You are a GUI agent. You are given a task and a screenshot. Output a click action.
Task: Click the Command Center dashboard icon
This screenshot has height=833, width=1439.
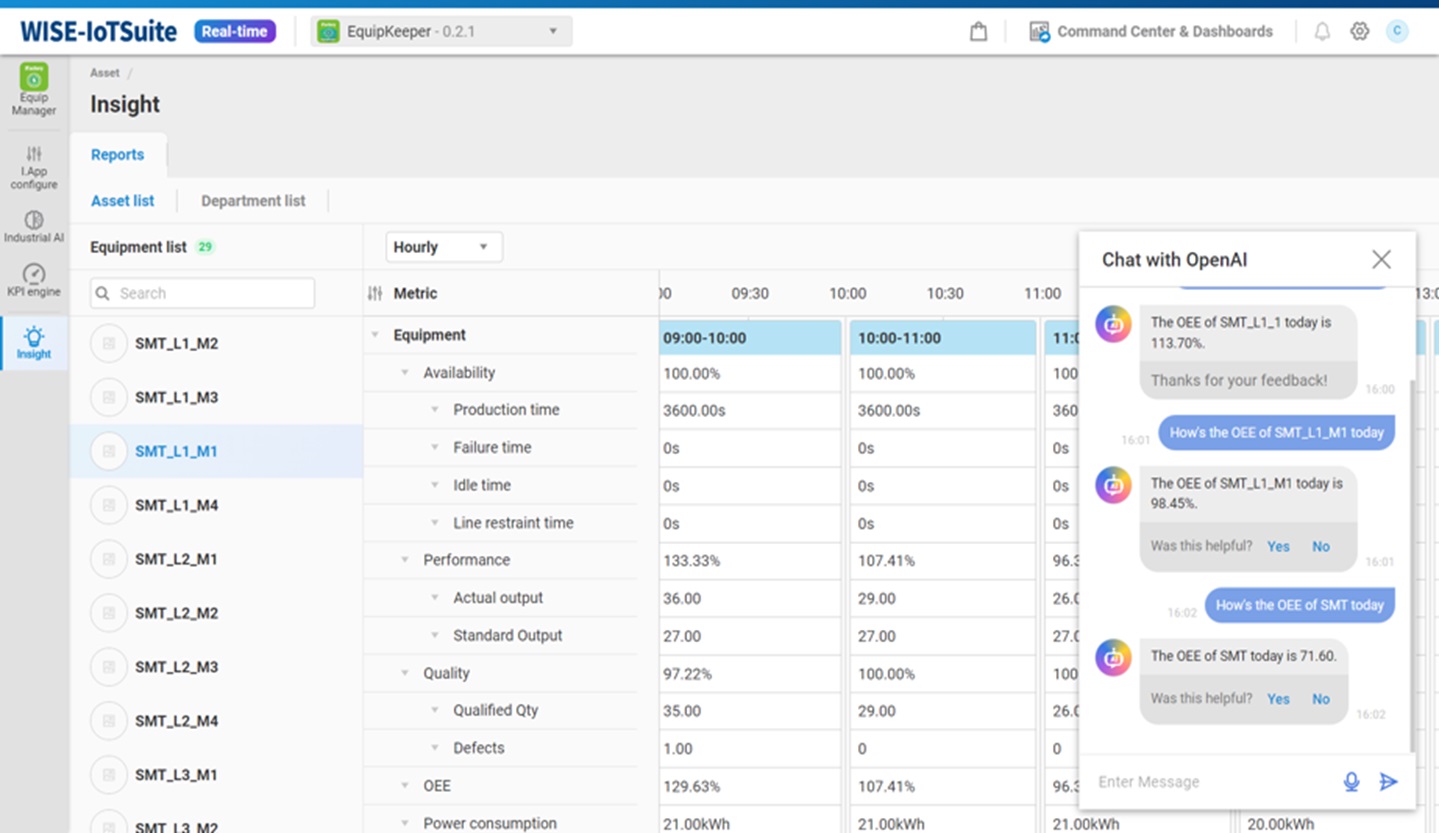(x=1040, y=32)
